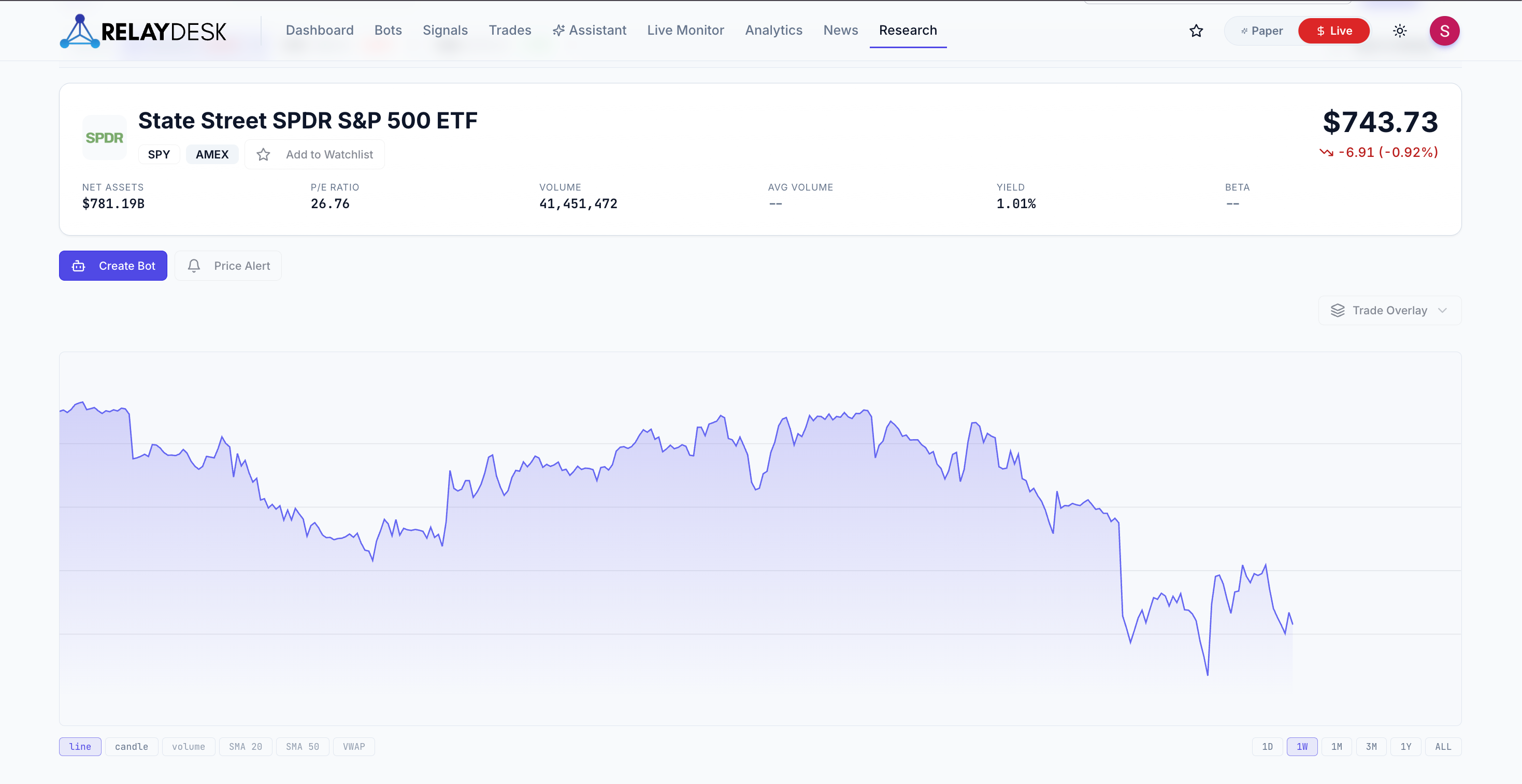Enable the SMA 20 indicator

point(246,746)
